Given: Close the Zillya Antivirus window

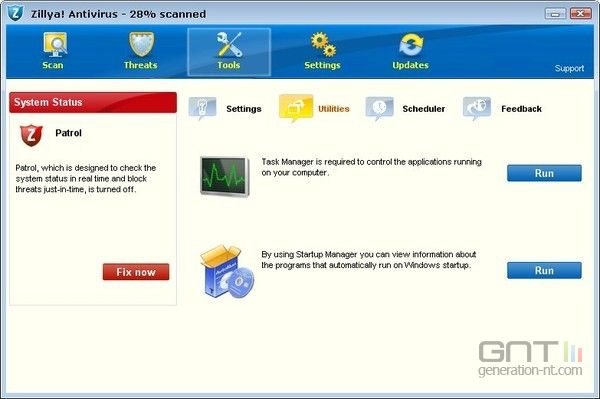Looking at the screenshot, I should pyautogui.click(x=581, y=14).
